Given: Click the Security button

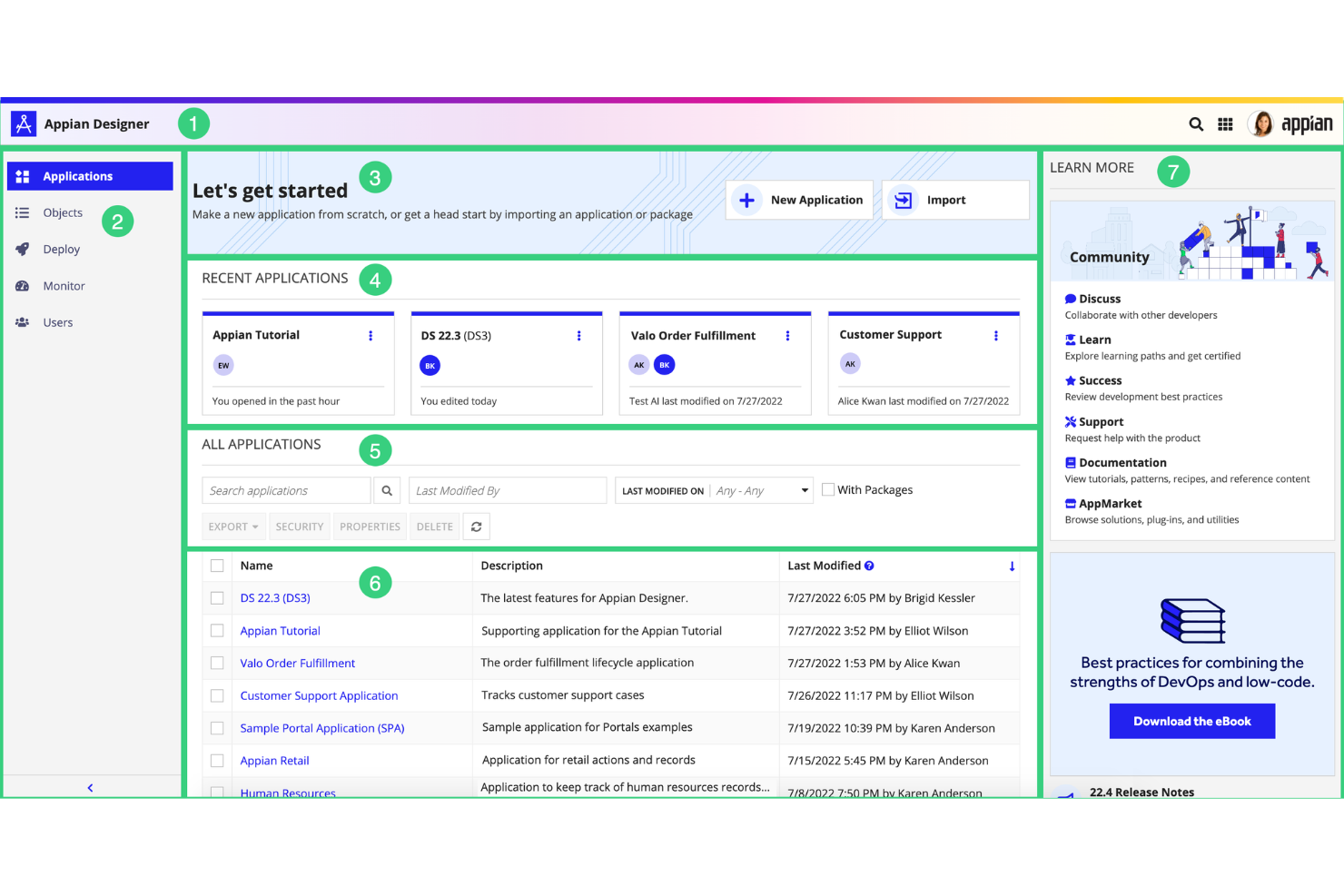Looking at the screenshot, I should (x=300, y=527).
